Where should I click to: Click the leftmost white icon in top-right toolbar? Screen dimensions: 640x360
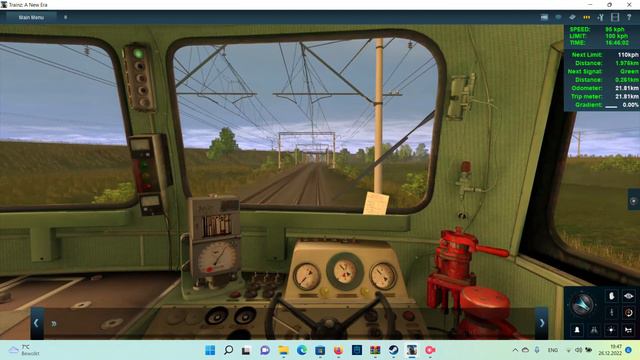[544, 17]
